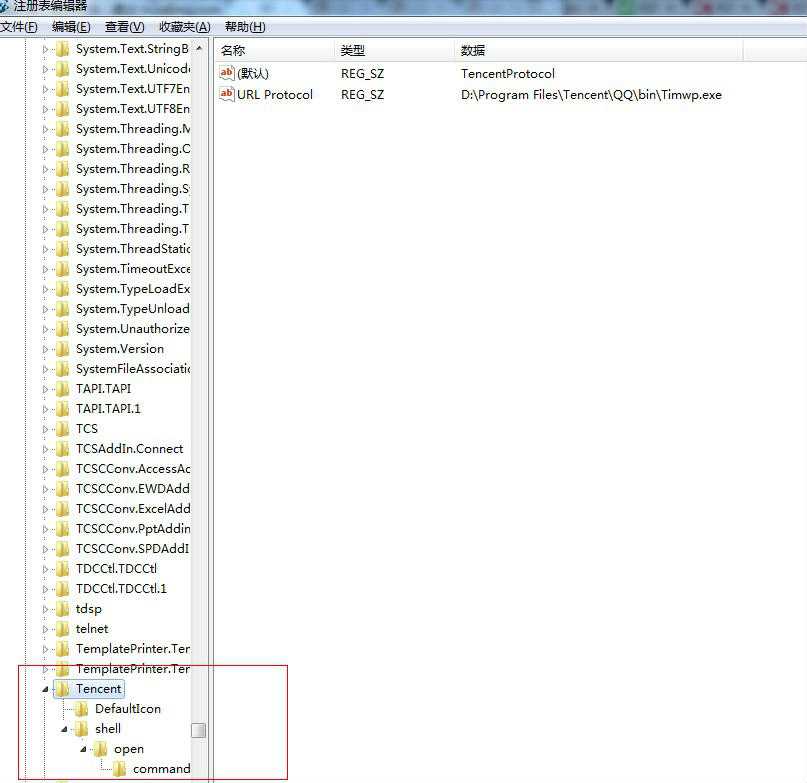Open the 收藏夹(A) menu
The width and height of the screenshot is (807, 783).
[x=185, y=27]
